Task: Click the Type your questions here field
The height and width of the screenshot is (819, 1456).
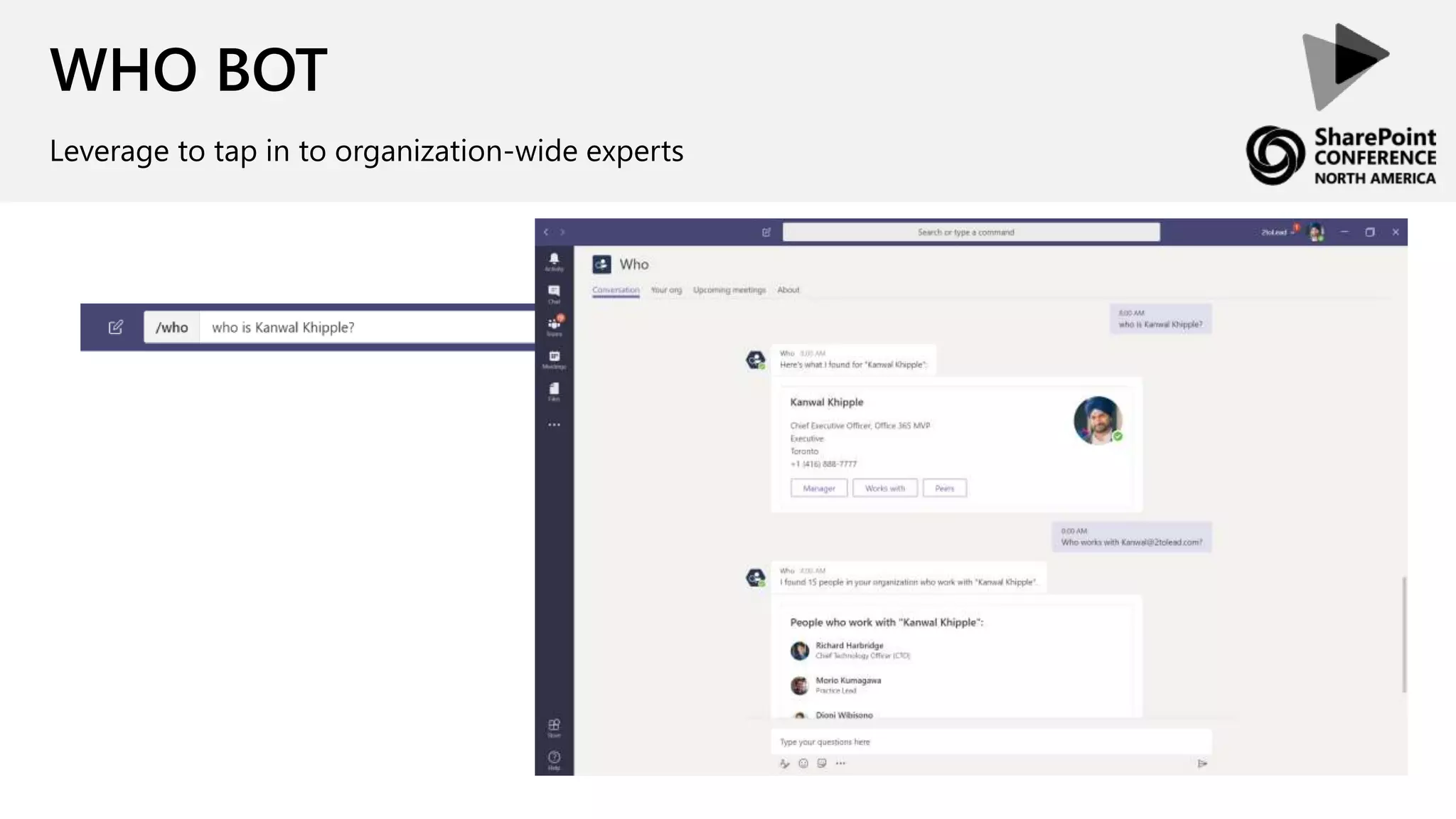Action: (x=991, y=742)
